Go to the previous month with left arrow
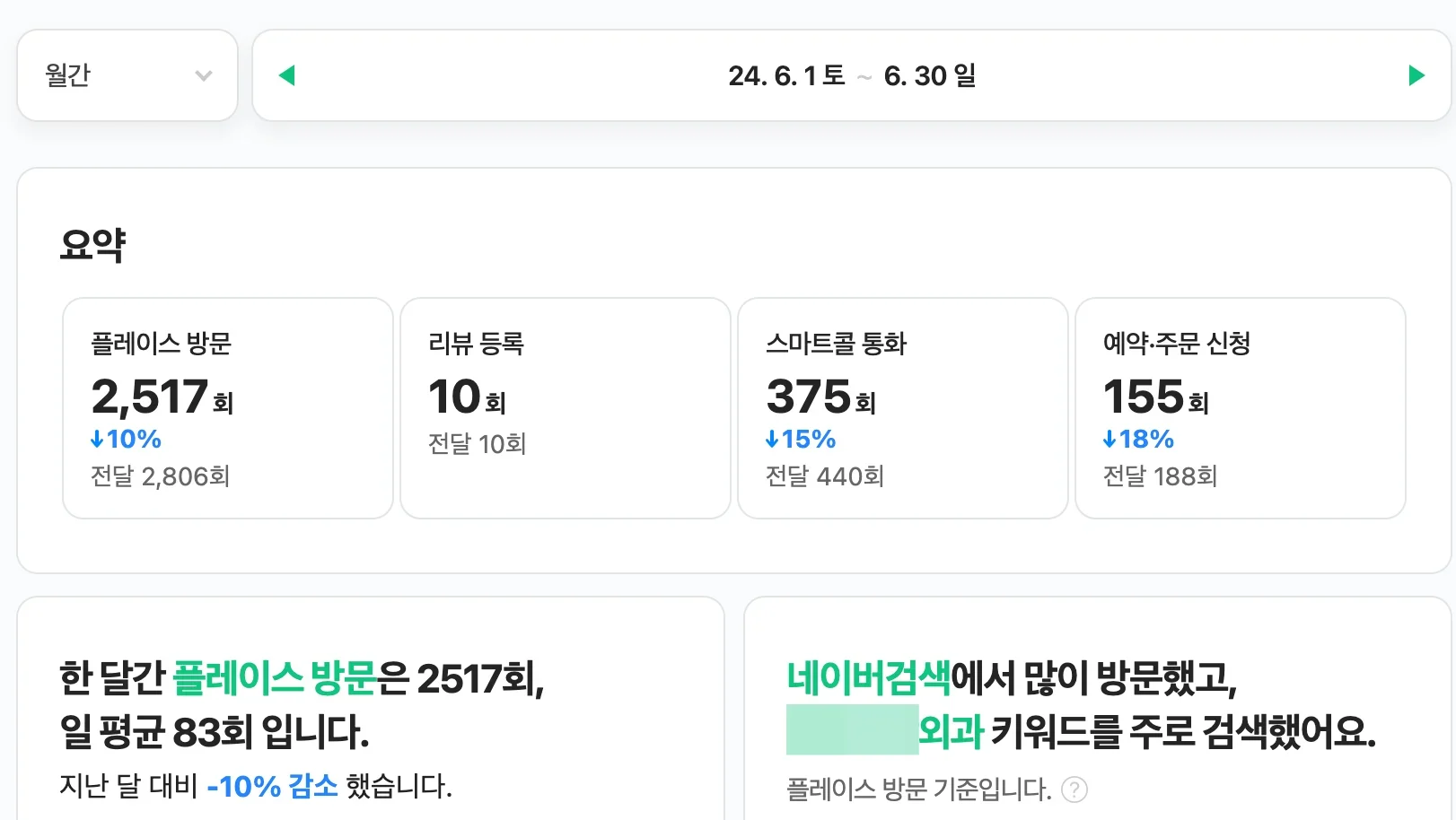The height and width of the screenshot is (820, 1456). 287,75
